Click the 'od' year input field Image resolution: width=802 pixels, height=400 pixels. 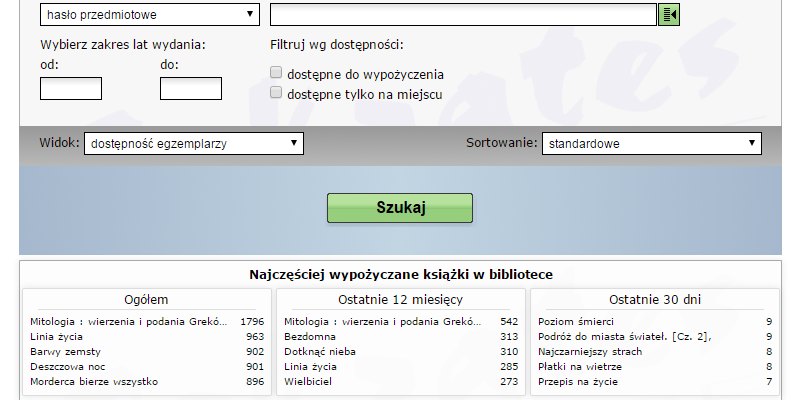pos(71,89)
